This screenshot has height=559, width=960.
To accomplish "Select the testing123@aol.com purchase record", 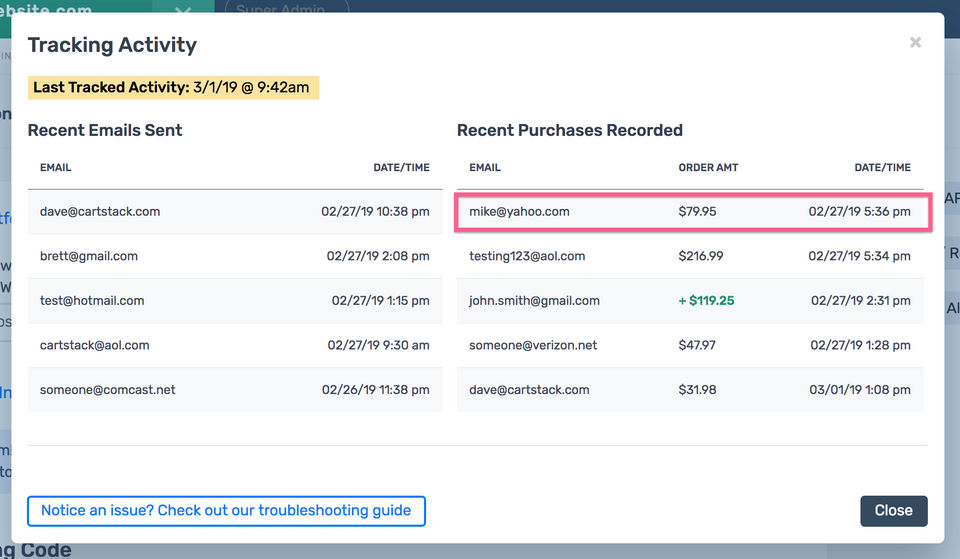I will (527, 256).
